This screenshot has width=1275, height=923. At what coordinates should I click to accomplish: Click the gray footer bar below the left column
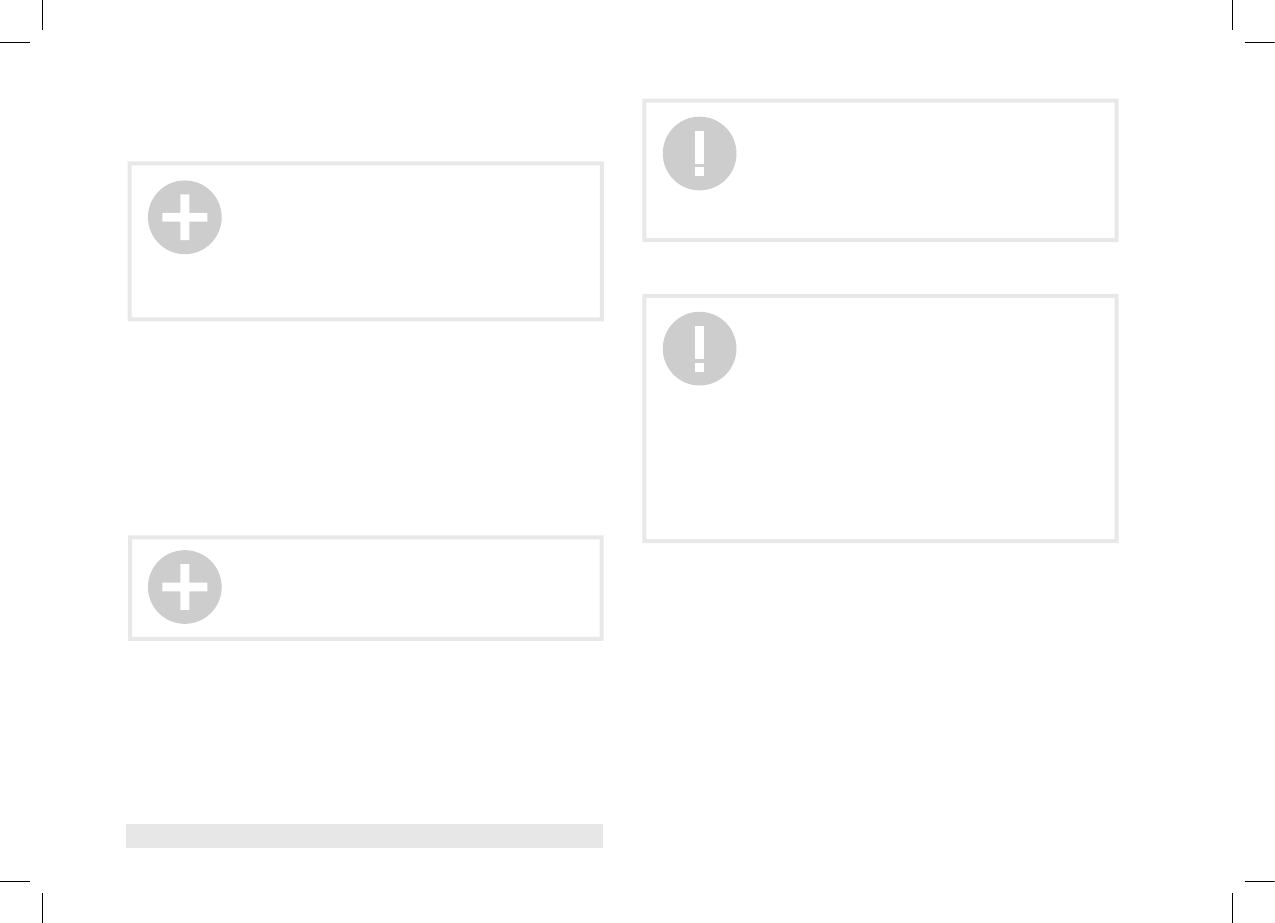tap(364, 836)
